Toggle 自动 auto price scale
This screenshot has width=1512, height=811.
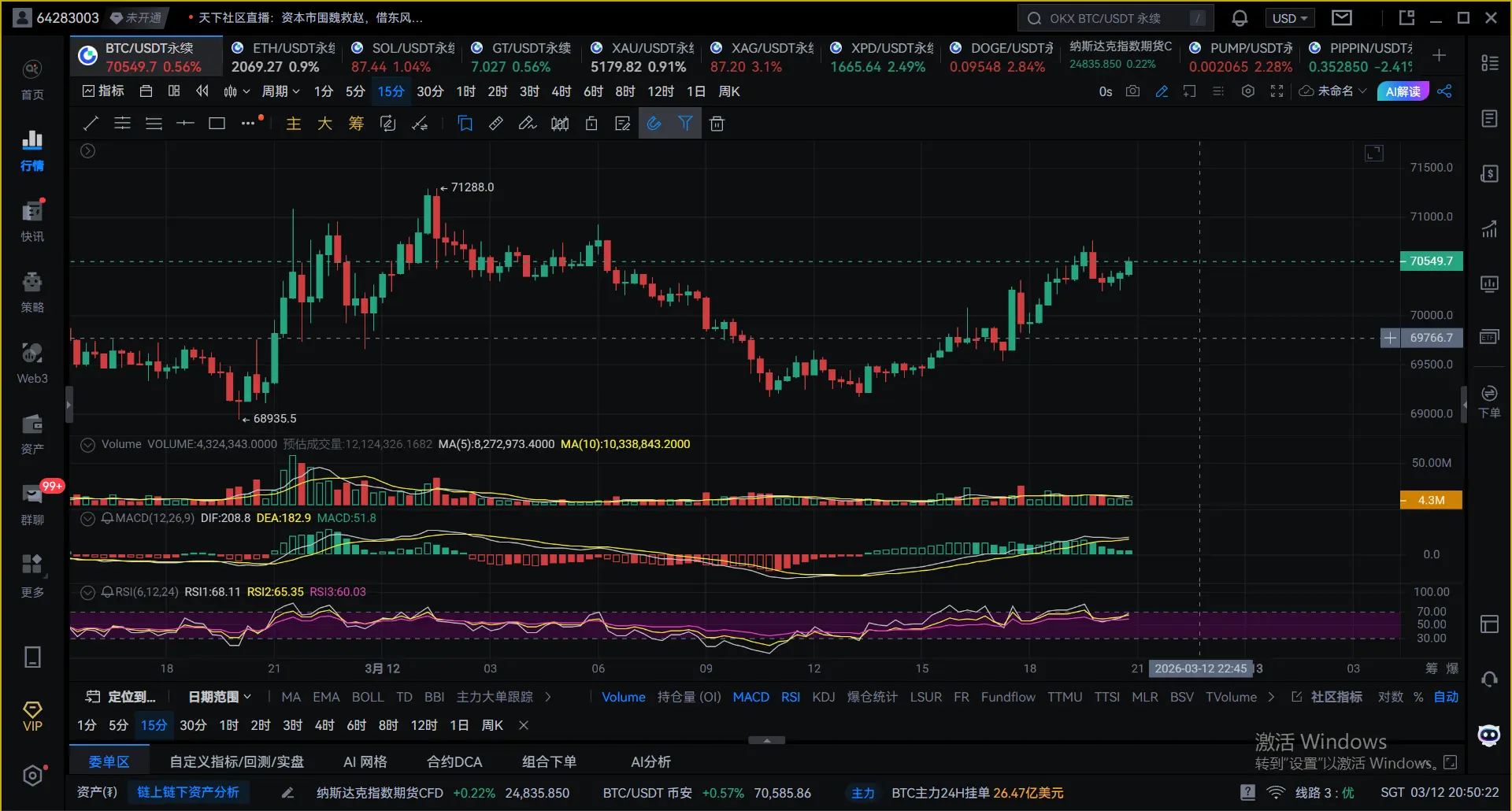click(1446, 697)
